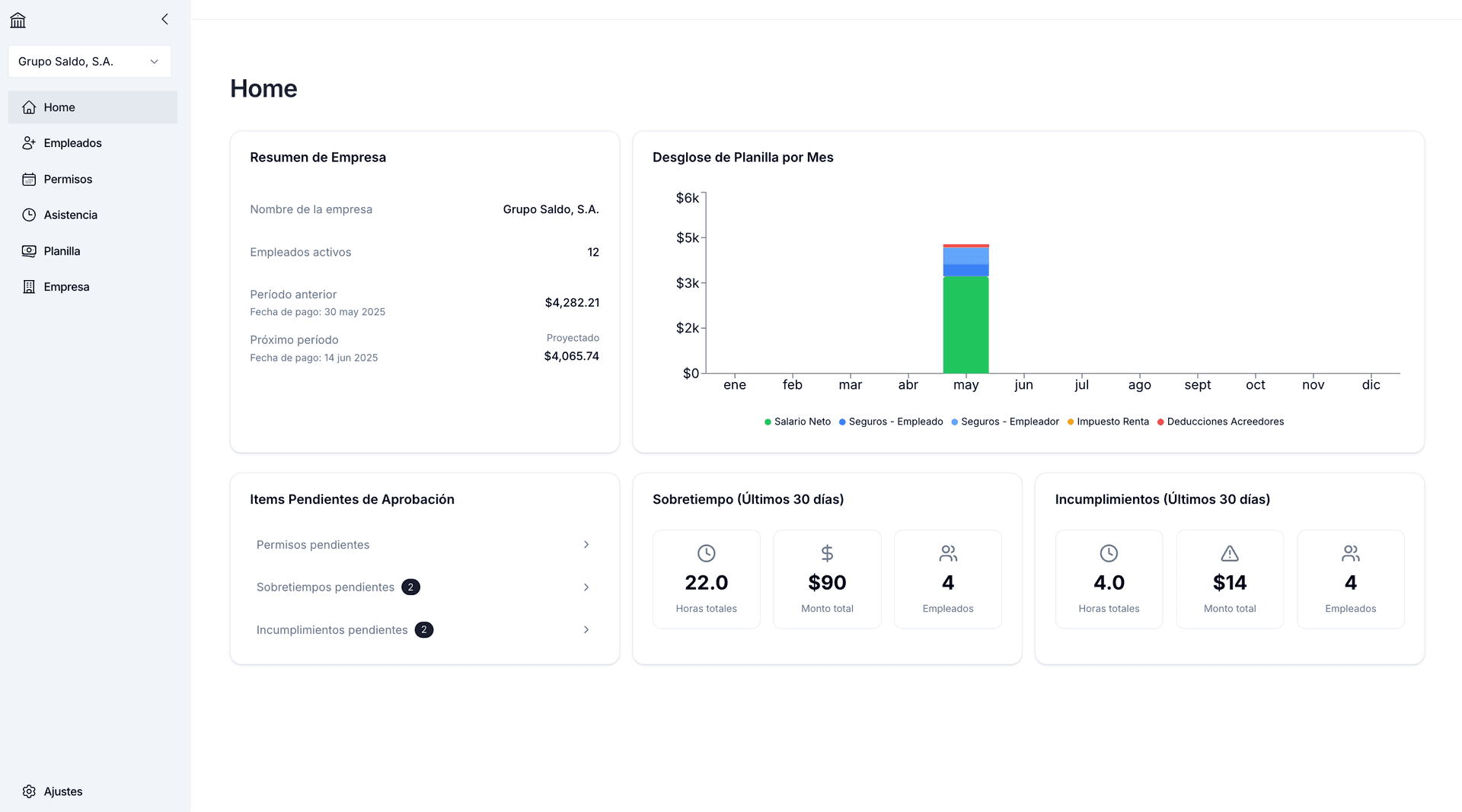Screen dimensions: 1462x812
Task: Click the bank building logo icon
Action: (18, 21)
